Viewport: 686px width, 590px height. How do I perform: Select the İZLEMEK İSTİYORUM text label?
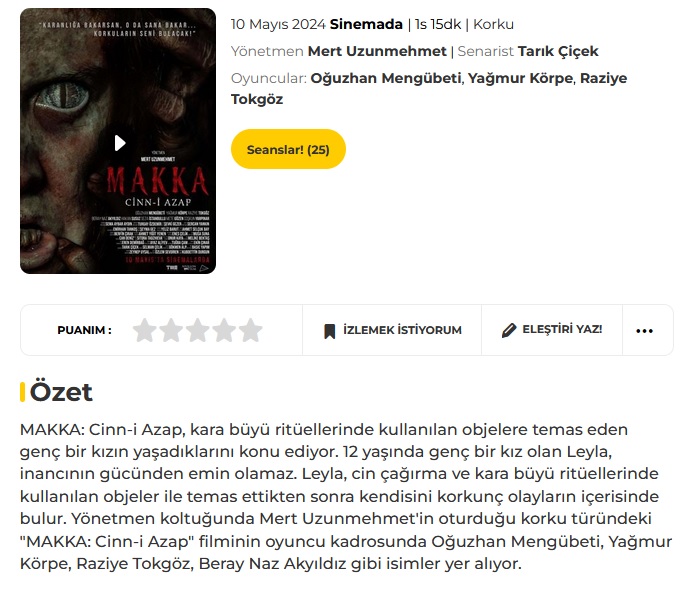[402, 330]
